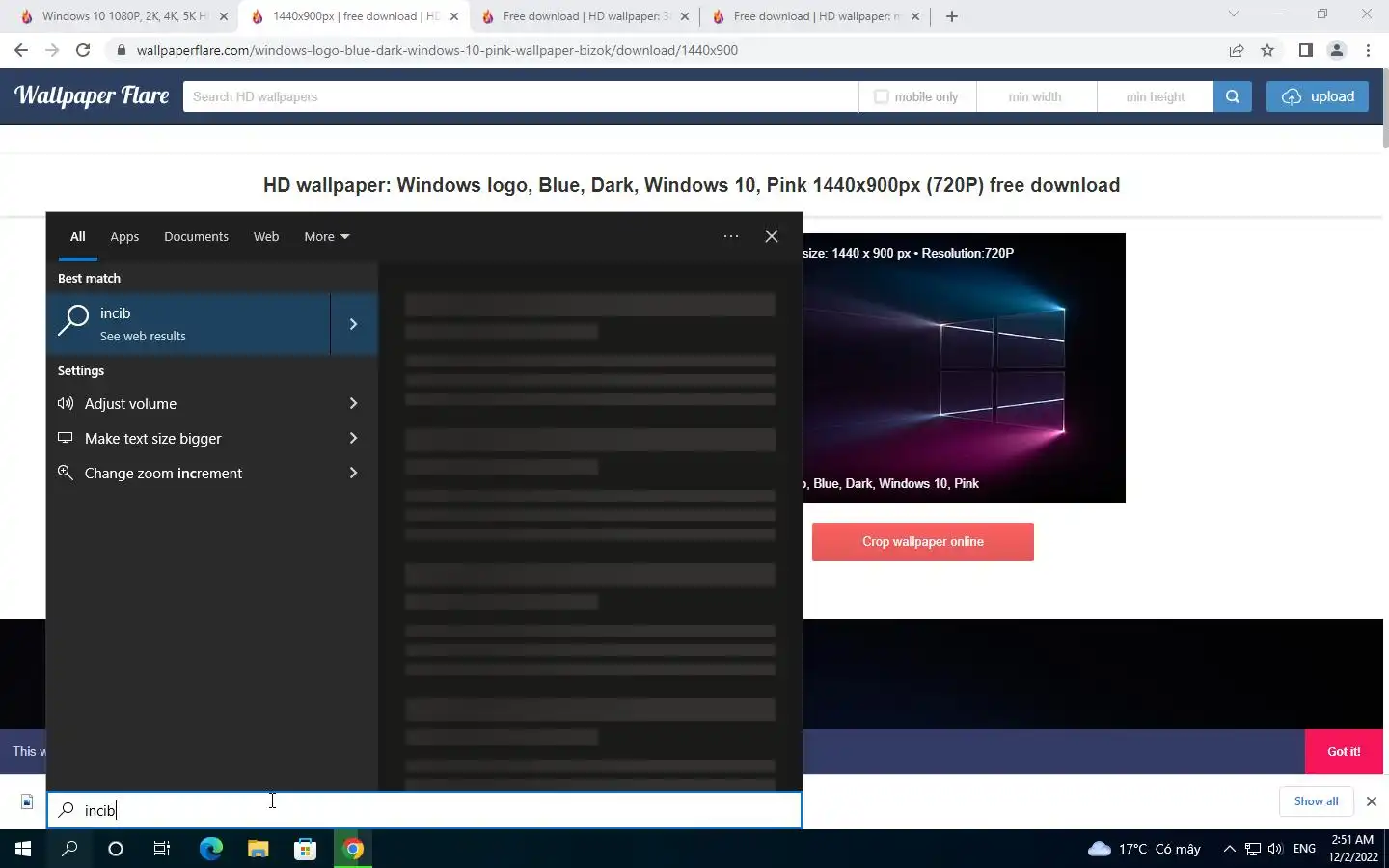Viewport: 1389px width, 868px height.
Task: Click network icon in system tray
Action: [x=1252, y=849]
